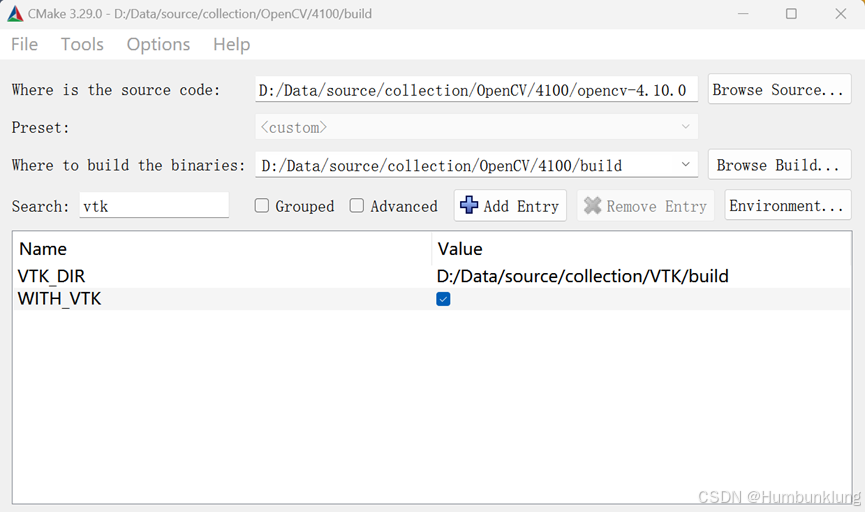Minimize the CMake window

coord(743,14)
